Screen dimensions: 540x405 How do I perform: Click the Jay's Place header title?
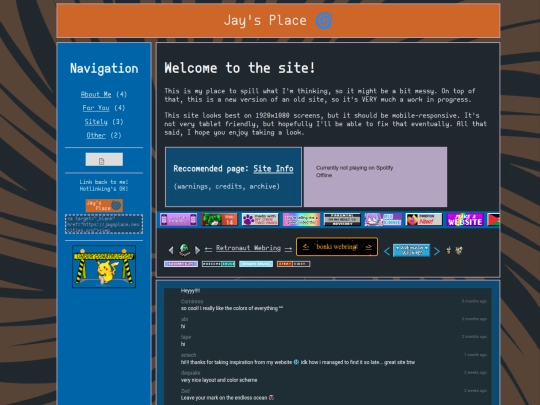pyautogui.click(x=265, y=20)
